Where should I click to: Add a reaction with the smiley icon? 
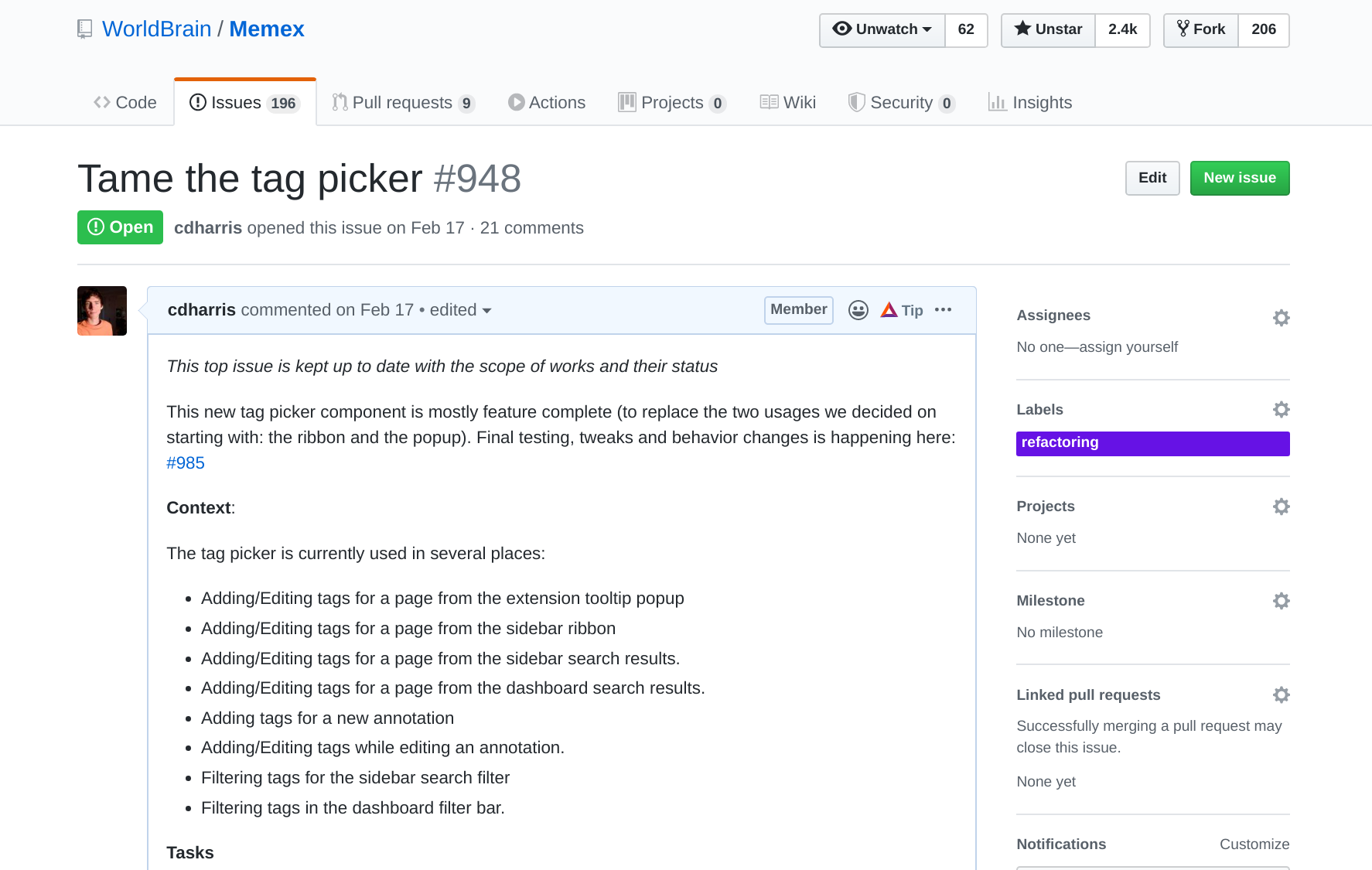(x=858, y=310)
